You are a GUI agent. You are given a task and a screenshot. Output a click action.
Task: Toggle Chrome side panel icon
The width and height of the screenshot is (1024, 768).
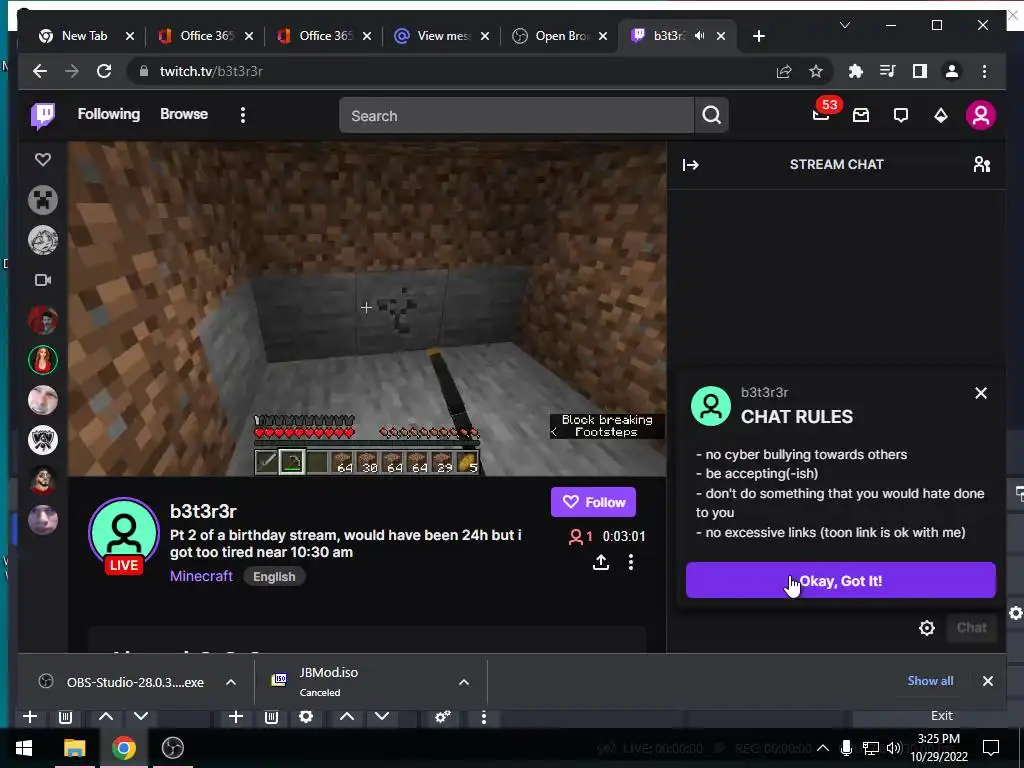[920, 71]
